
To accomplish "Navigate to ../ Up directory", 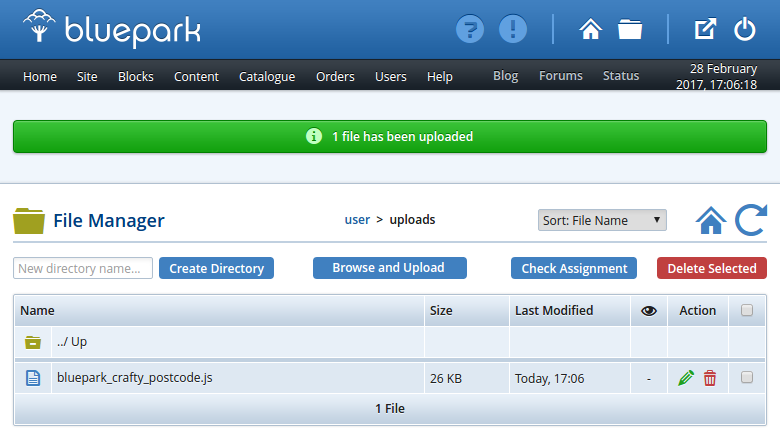I will 72,342.
